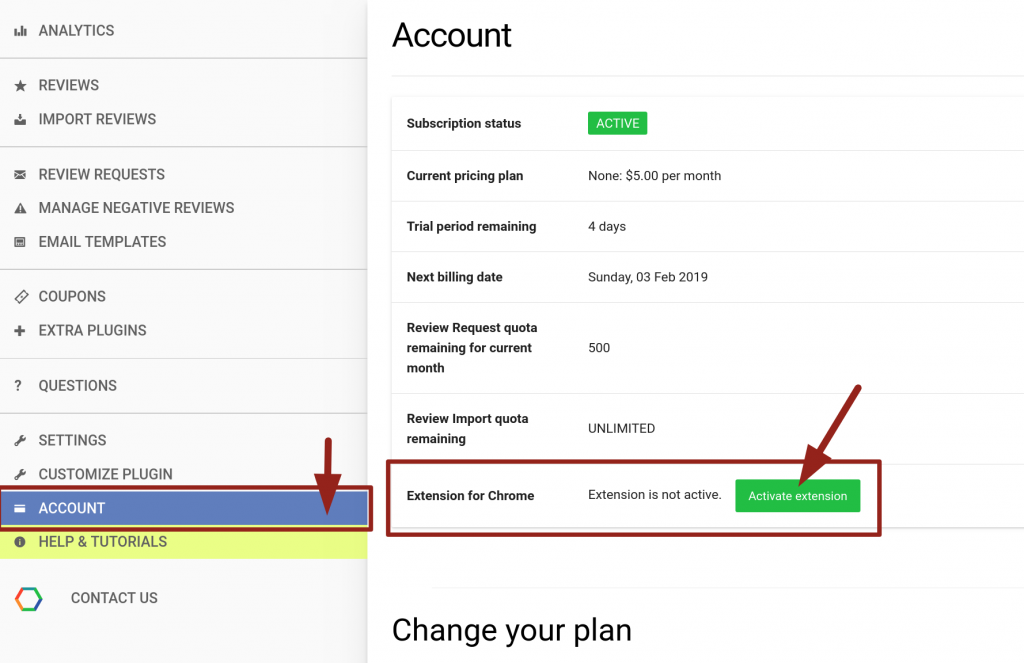The width and height of the screenshot is (1024, 663).
Task: Click the Import Reviews download icon
Action: [x=20, y=120]
